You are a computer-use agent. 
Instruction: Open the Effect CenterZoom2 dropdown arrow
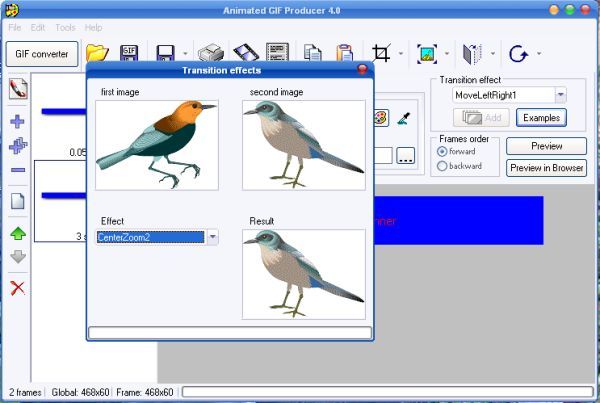pos(212,237)
